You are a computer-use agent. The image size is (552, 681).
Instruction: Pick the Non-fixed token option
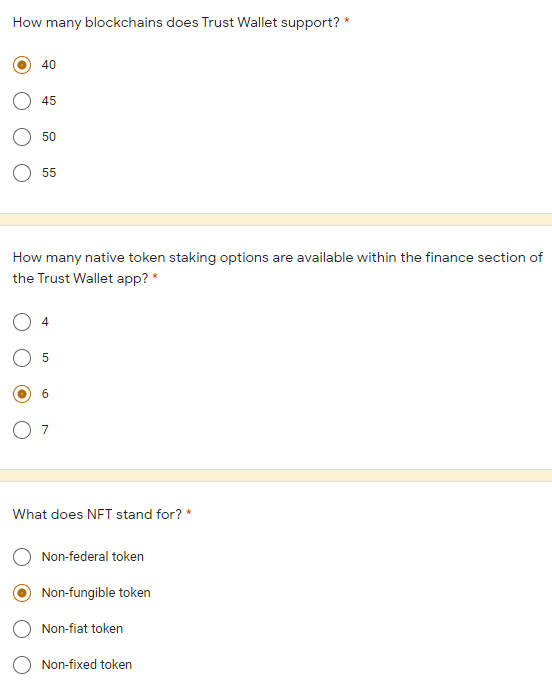(x=22, y=665)
